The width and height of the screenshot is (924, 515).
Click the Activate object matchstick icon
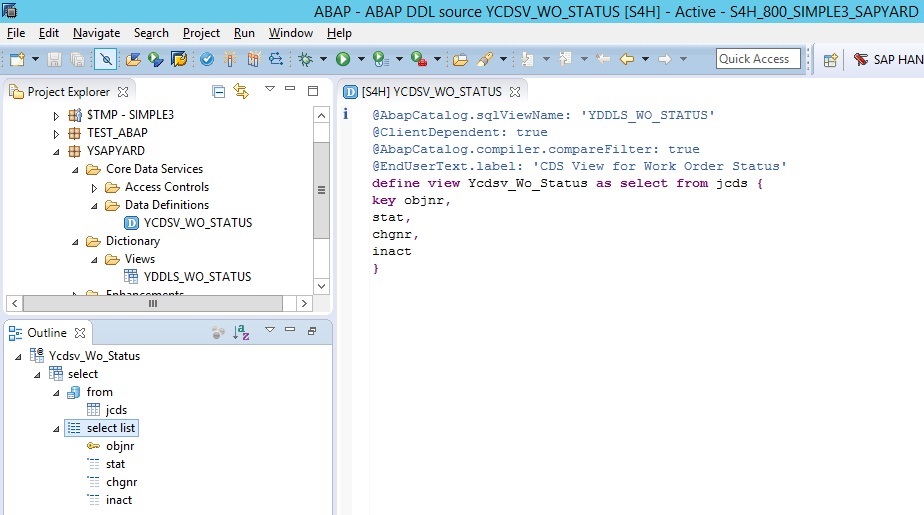(x=230, y=59)
